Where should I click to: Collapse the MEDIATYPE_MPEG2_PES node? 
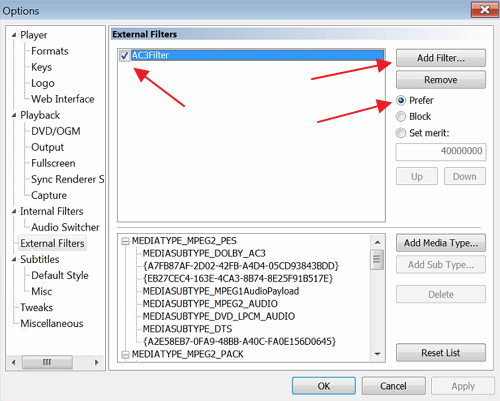tap(125, 241)
